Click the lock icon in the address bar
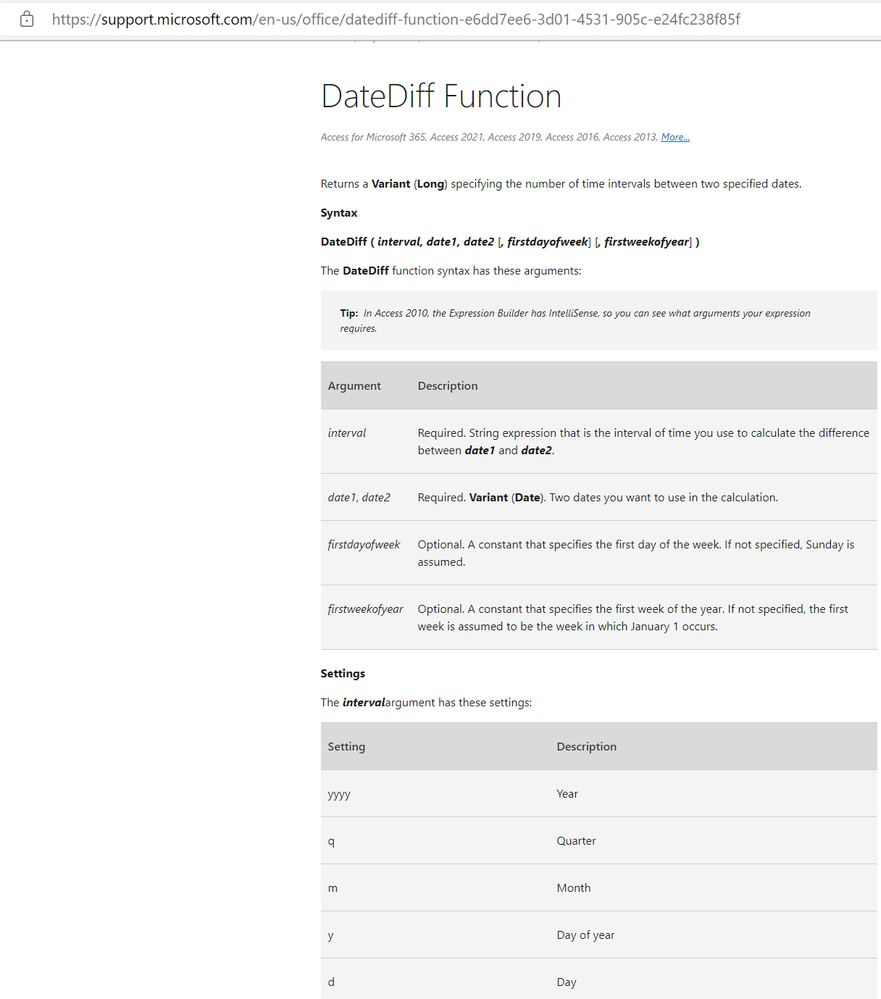 [x=27, y=19]
